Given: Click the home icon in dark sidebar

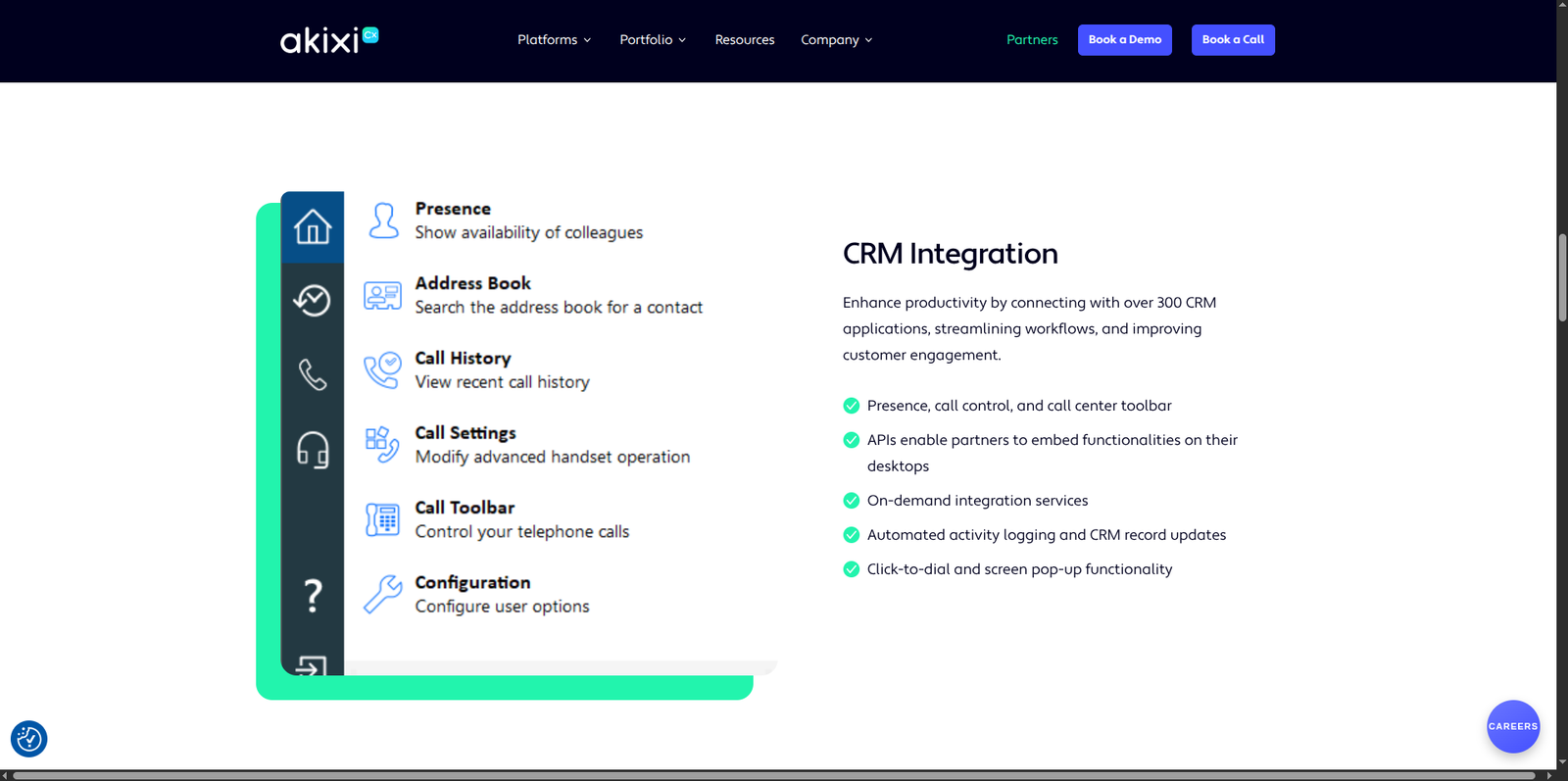Looking at the screenshot, I should coord(313,226).
